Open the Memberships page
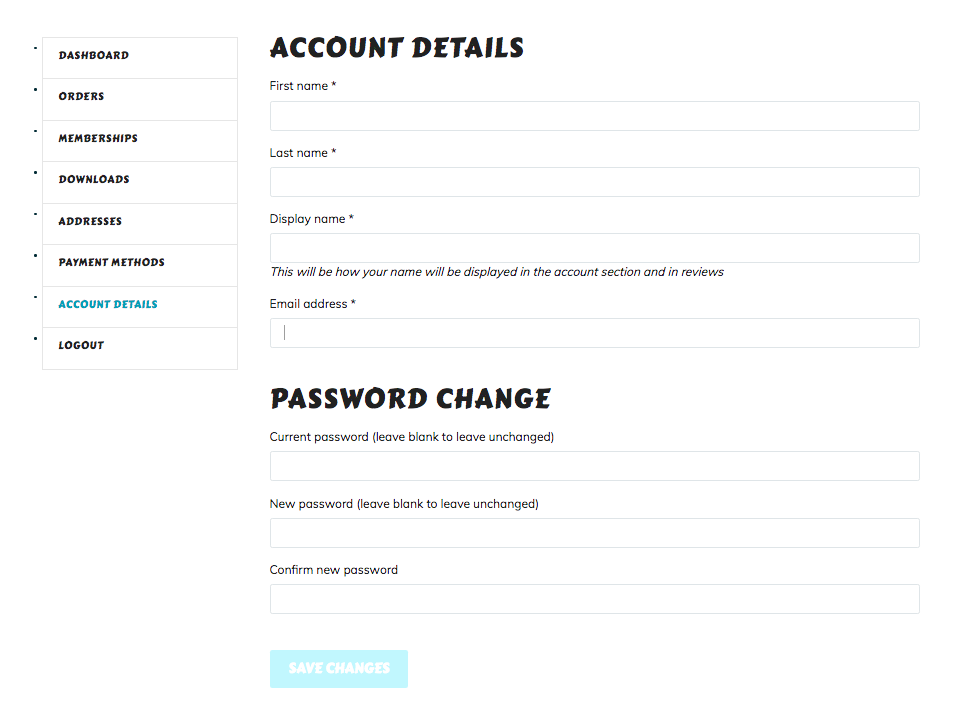 [x=98, y=139]
